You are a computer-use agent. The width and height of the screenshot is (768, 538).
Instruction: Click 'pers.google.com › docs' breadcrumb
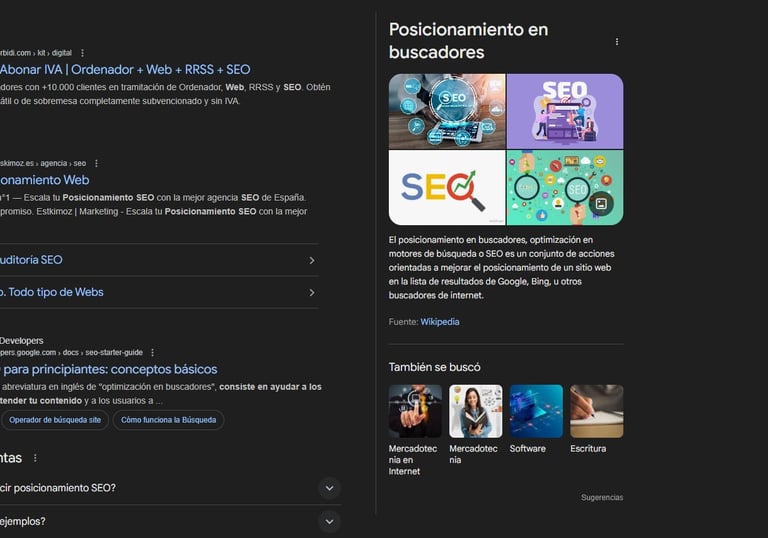click(x=71, y=352)
